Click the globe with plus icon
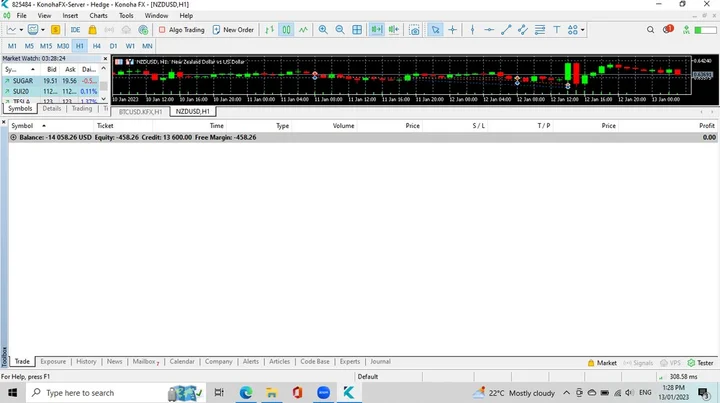The height and width of the screenshot is (403, 720). 143,30
